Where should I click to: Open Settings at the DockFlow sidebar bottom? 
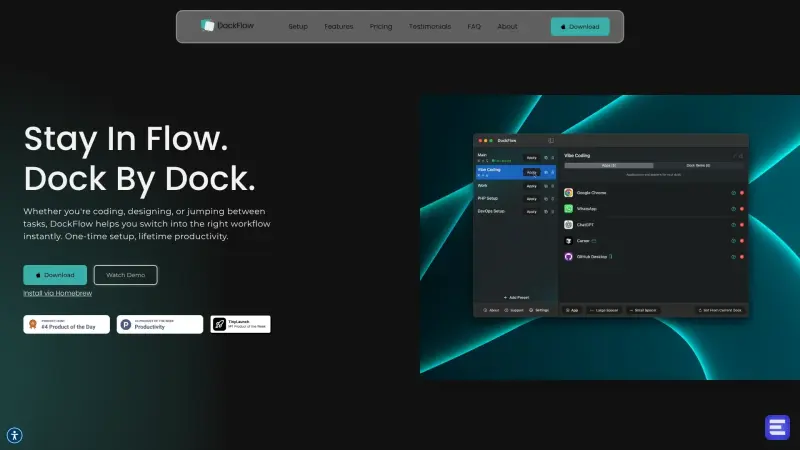pos(539,310)
